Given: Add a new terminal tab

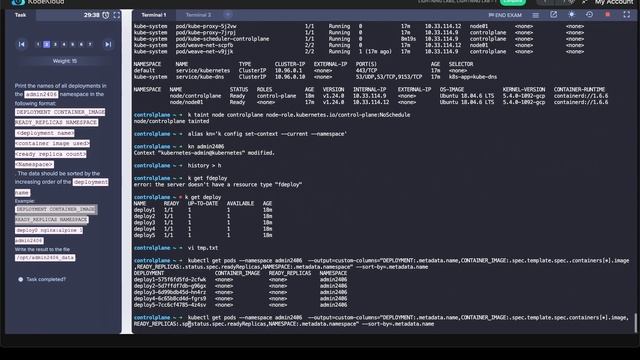Looking at the screenshot, I should (228, 15).
